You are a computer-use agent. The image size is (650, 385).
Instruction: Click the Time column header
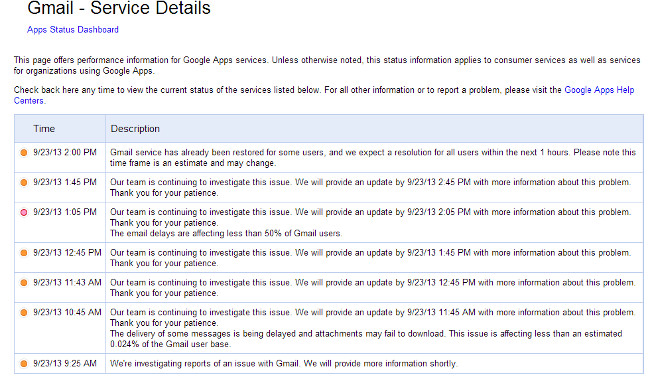coord(44,128)
